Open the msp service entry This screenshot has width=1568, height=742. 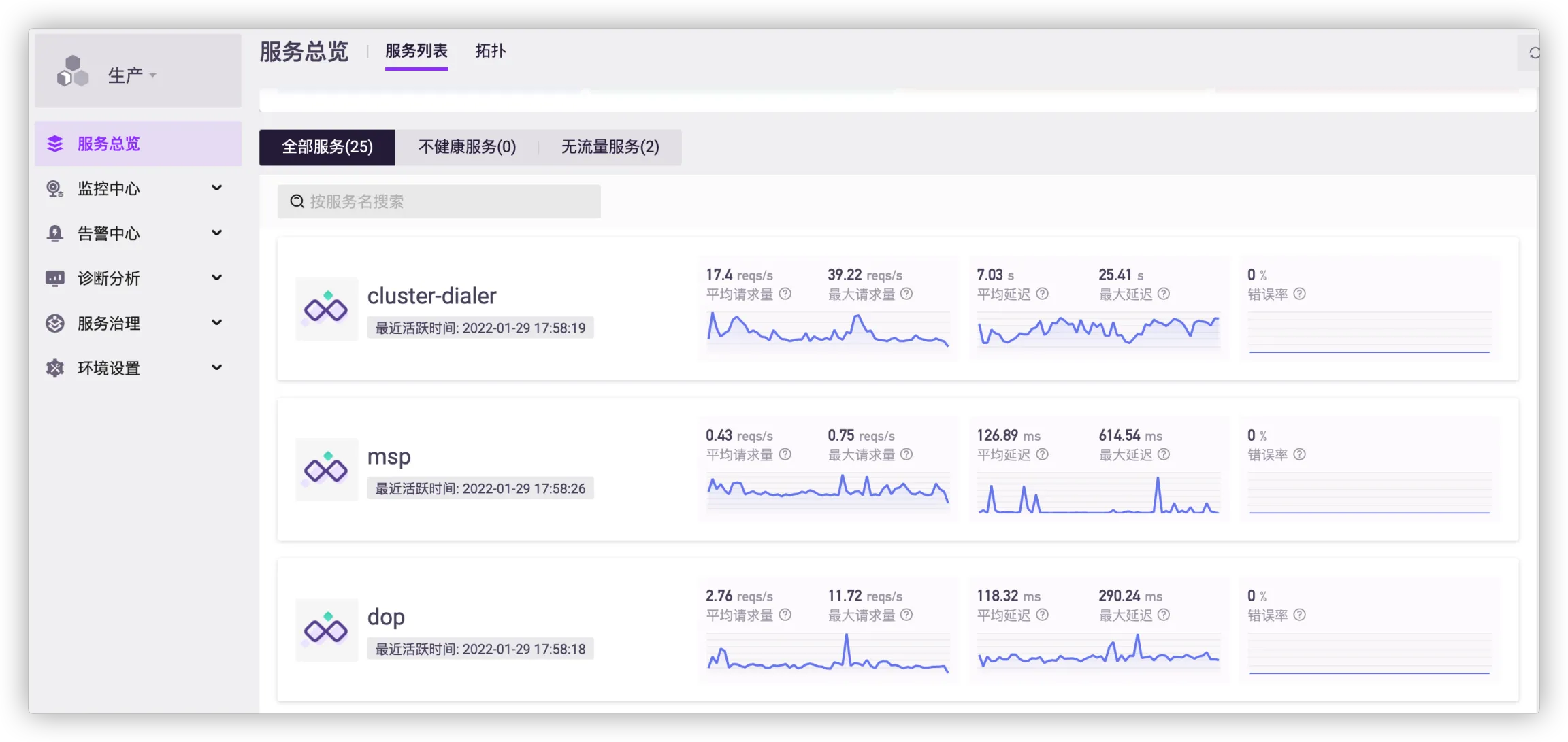[389, 456]
